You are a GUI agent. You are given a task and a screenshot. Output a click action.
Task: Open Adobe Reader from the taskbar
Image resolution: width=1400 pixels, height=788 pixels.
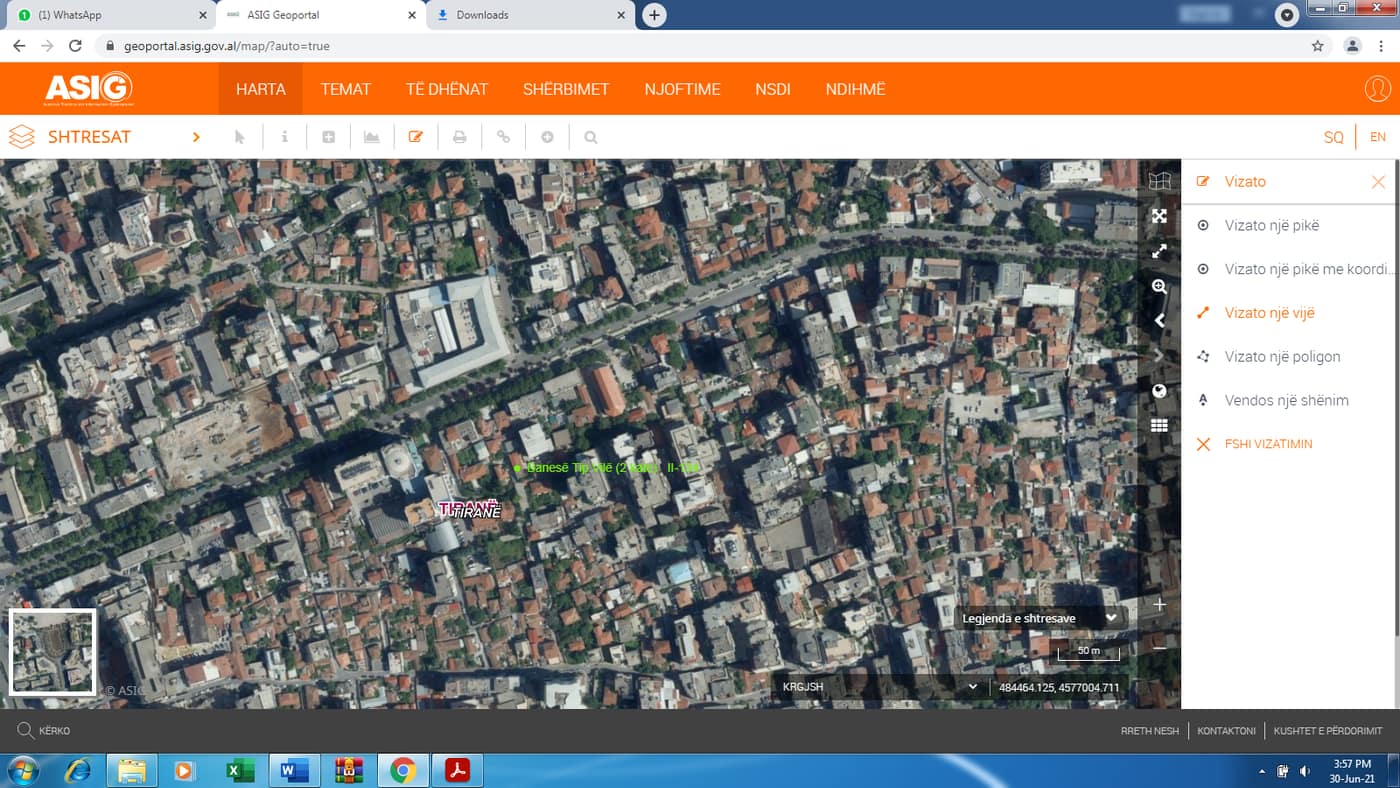coord(456,770)
